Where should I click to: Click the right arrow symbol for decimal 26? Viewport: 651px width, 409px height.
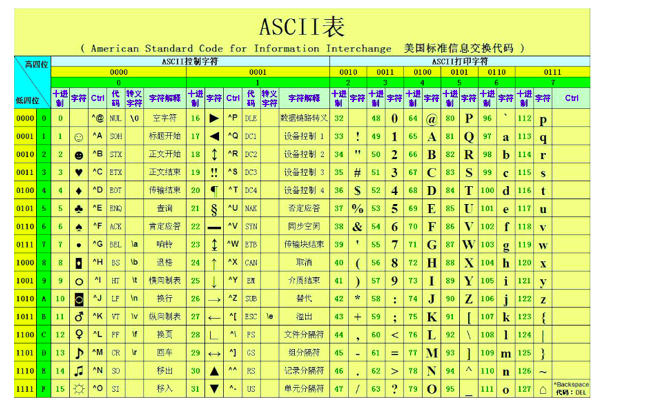214,299
